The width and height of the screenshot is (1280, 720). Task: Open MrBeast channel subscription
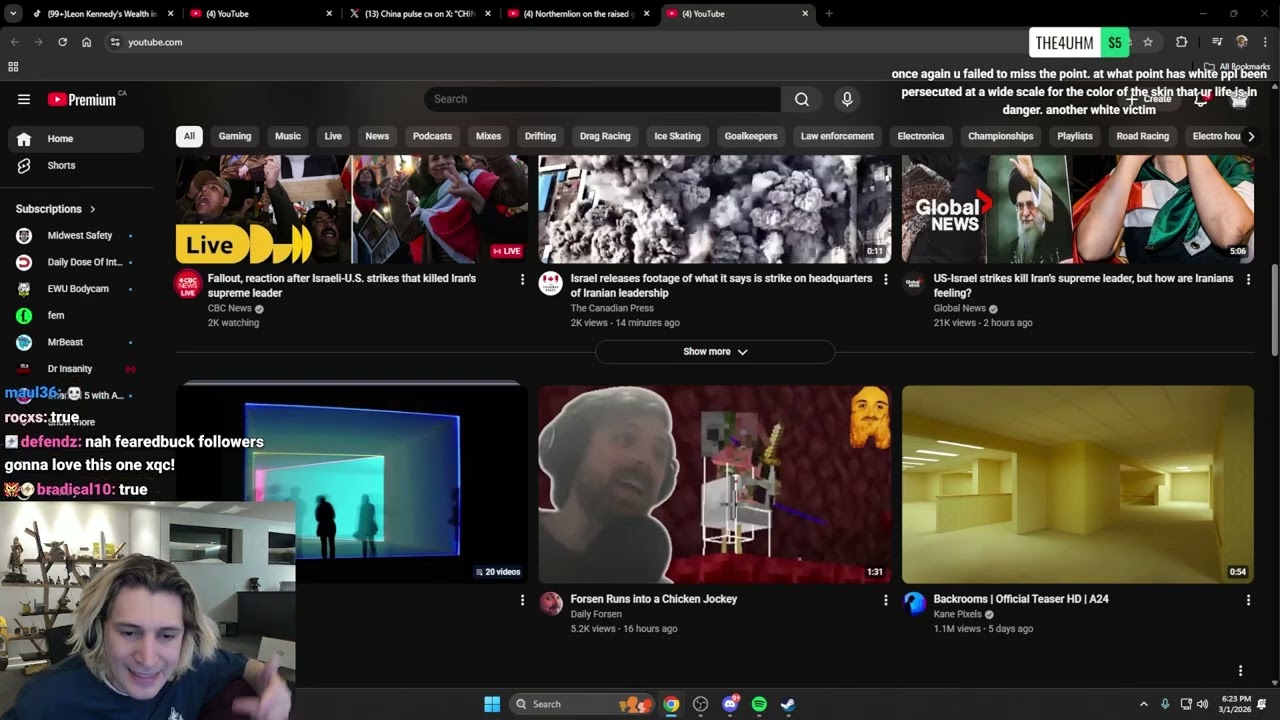(76, 342)
